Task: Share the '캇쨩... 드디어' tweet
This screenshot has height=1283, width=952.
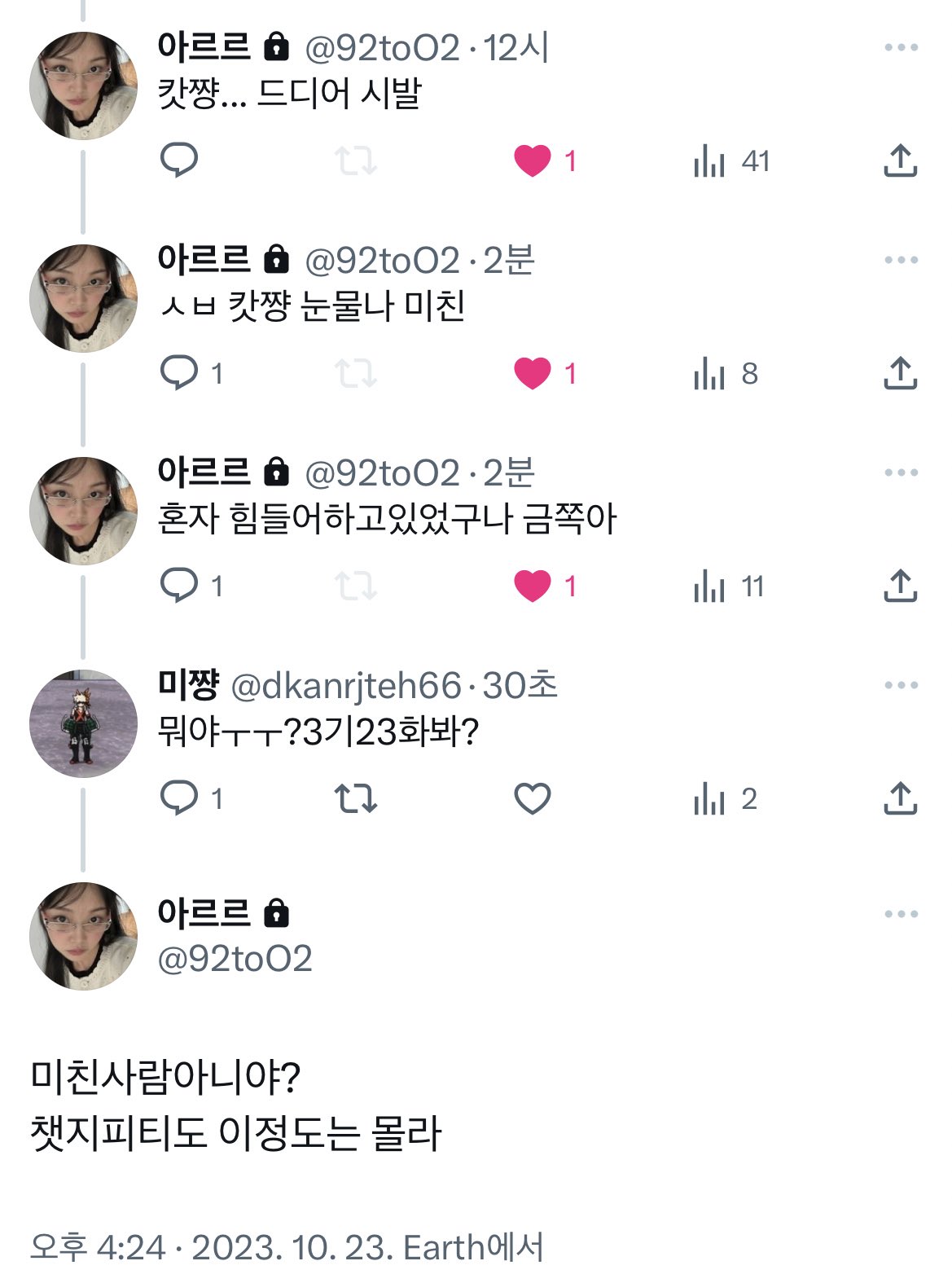Action: (900, 160)
